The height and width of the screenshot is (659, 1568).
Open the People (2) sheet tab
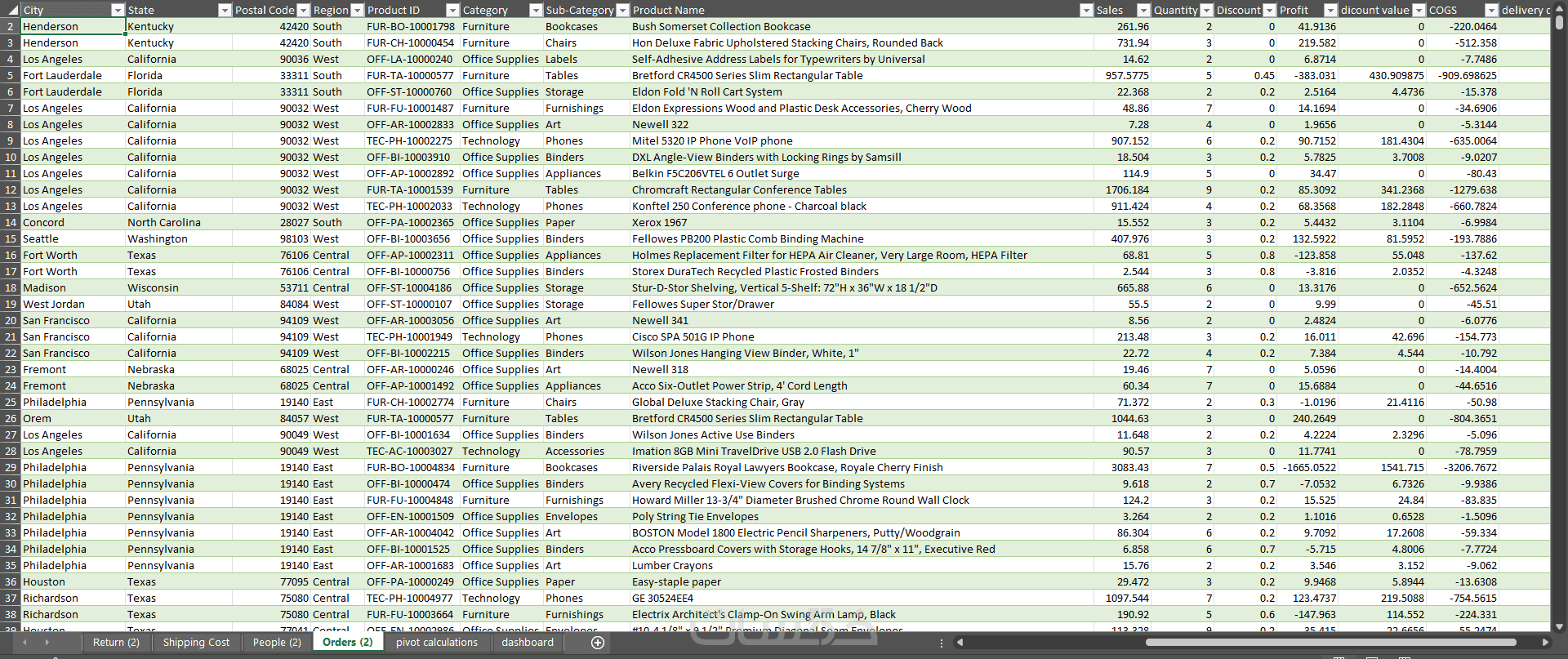pos(277,643)
